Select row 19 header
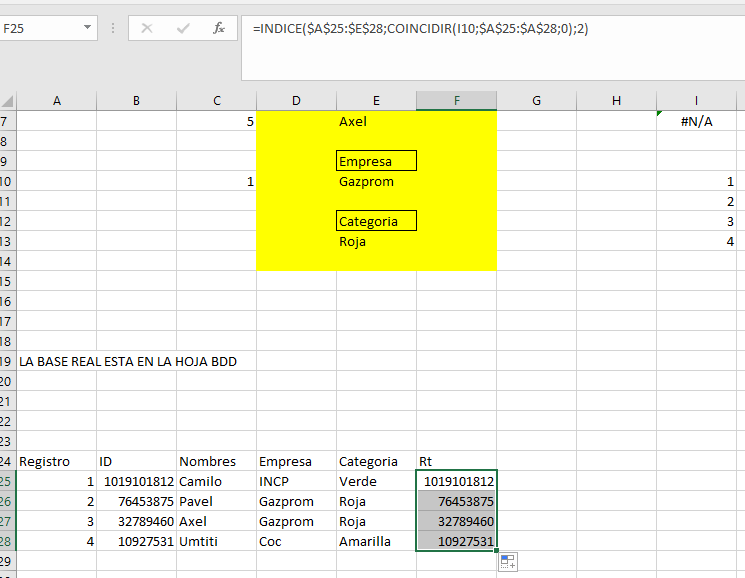Viewport: 745px width, 578px height. tap(8, 361)
